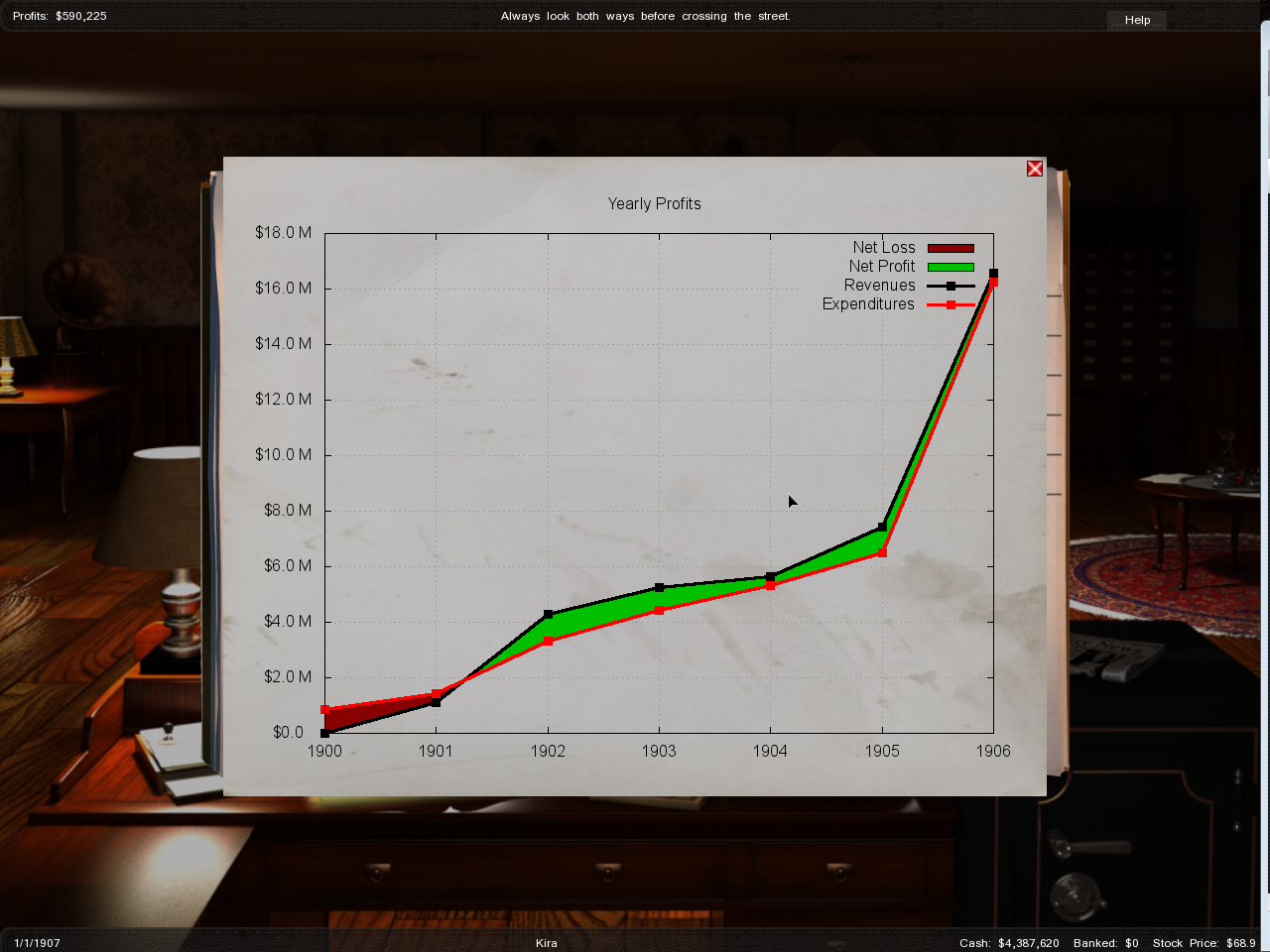Click the 1905 Expenditures red data point

tap(882, 552)
